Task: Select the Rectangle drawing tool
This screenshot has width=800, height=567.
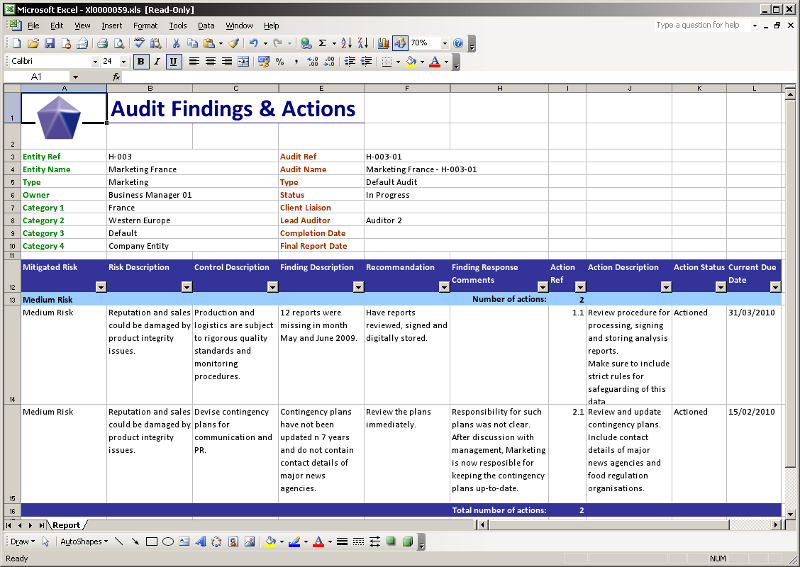Action: point(152,541)
